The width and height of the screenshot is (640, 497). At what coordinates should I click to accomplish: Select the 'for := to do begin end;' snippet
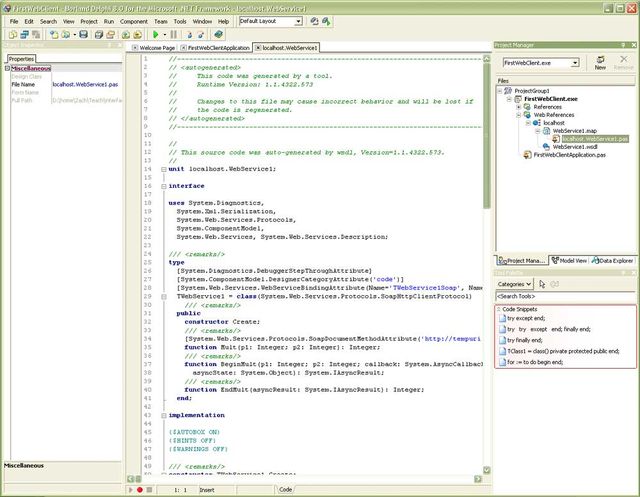click(535, 362)
